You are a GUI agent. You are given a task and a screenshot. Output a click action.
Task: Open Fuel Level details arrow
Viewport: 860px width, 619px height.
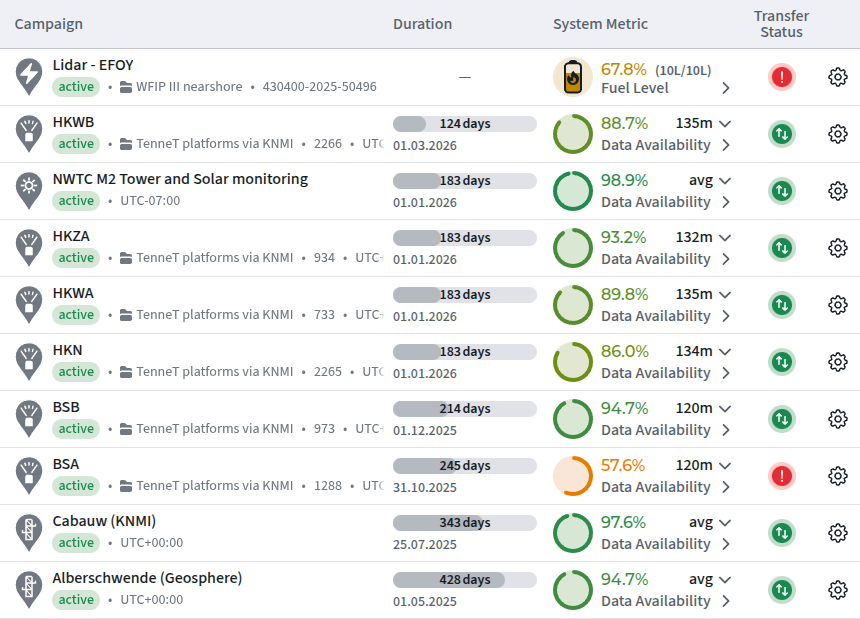point(726,88)
